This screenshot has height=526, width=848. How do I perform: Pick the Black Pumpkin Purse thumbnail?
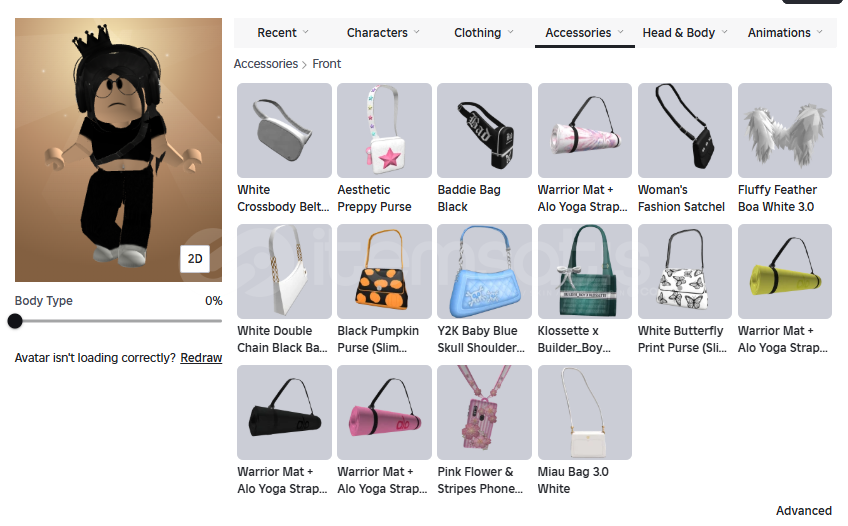(384, 271)
